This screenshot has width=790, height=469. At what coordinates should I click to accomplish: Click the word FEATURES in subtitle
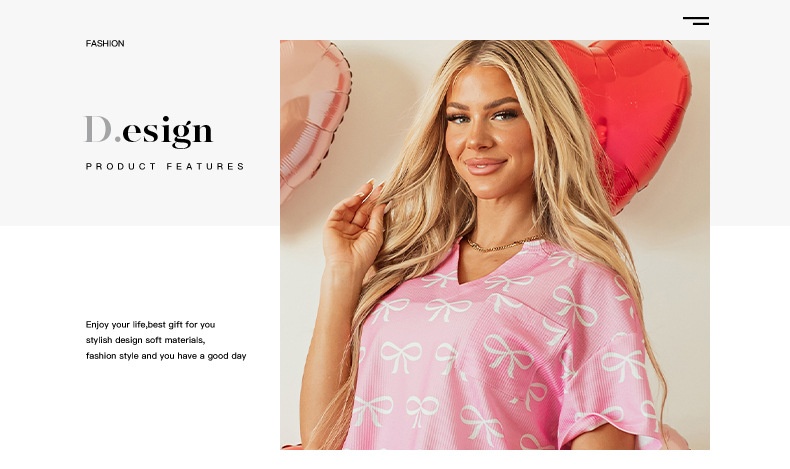(x=205, y=166)
